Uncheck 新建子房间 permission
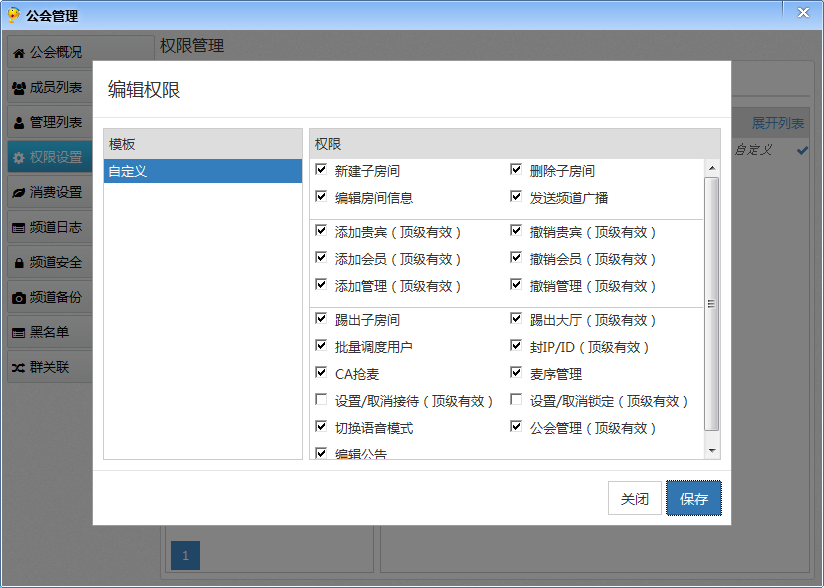This screenshot has height=588, width=824. click(321, 169)
